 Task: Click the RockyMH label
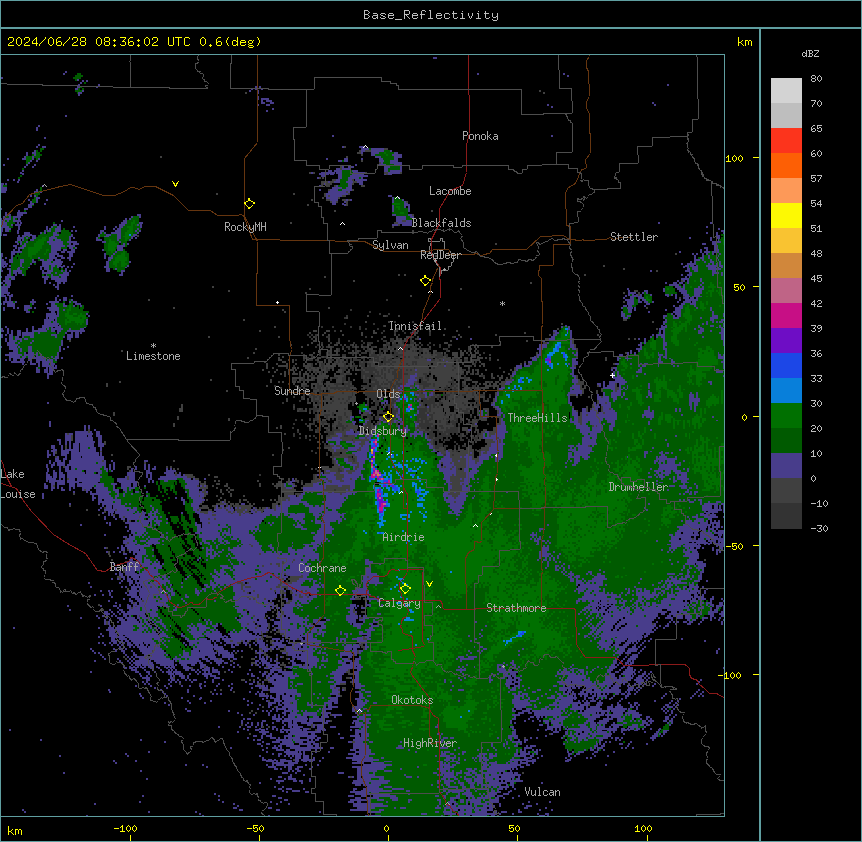(245, 227)
